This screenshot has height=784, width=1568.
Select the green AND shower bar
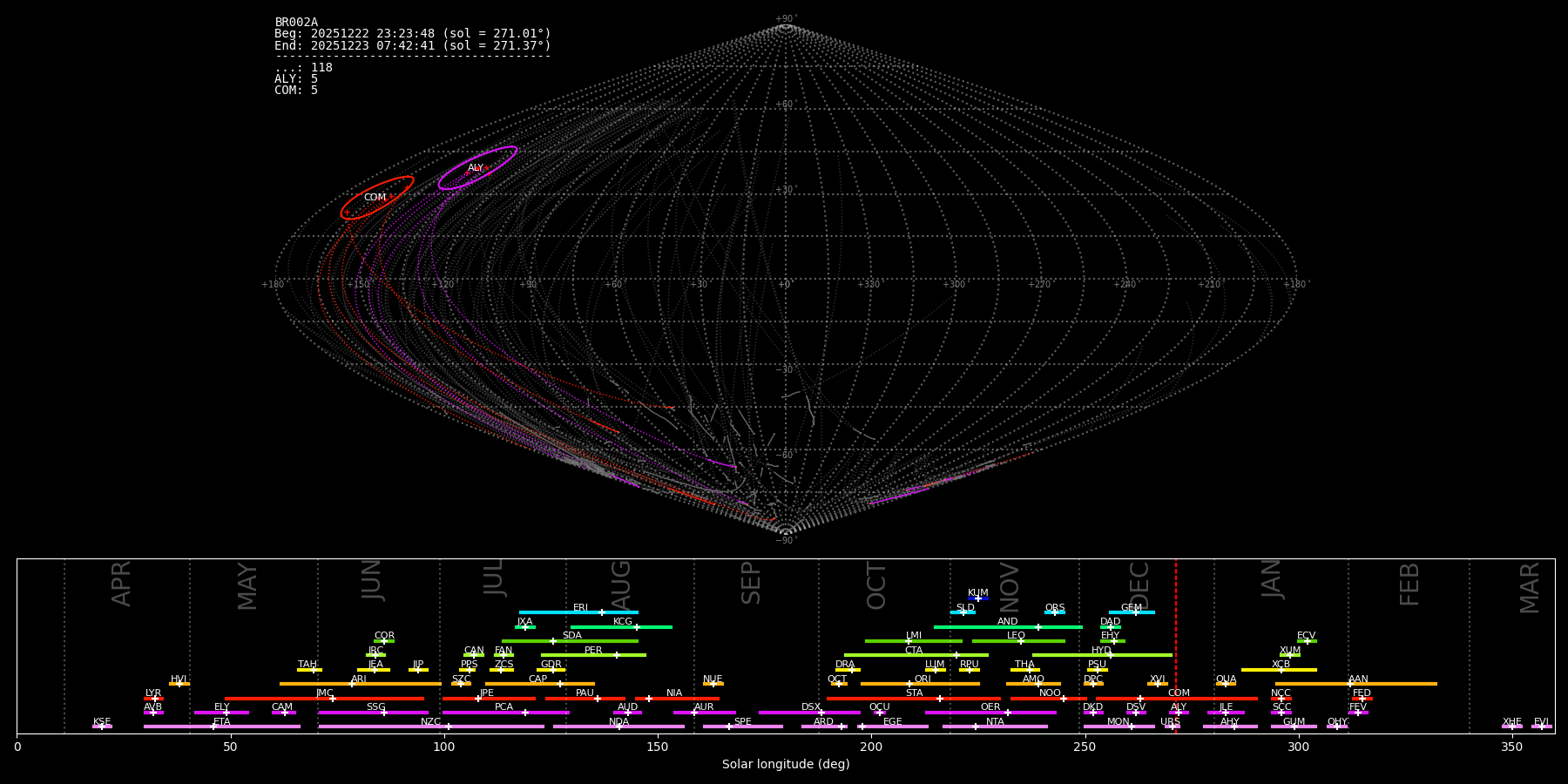click(1008, 626)
